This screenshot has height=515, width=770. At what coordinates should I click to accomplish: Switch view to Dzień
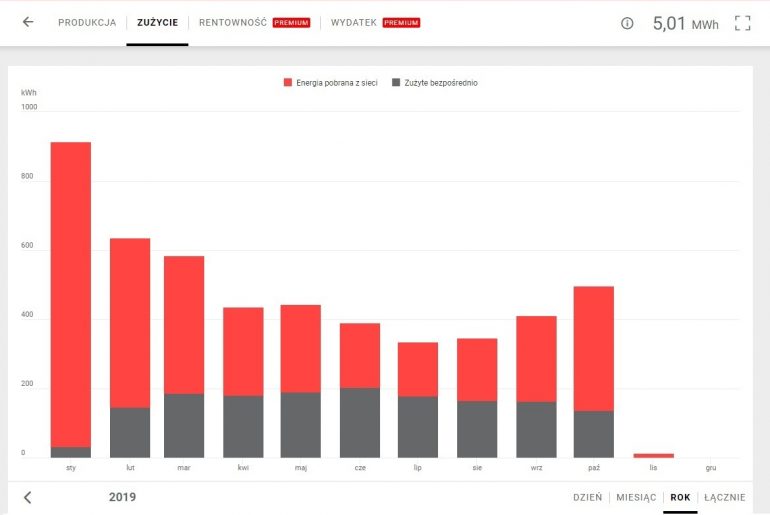pyautogui.click(x=587, y=497)
